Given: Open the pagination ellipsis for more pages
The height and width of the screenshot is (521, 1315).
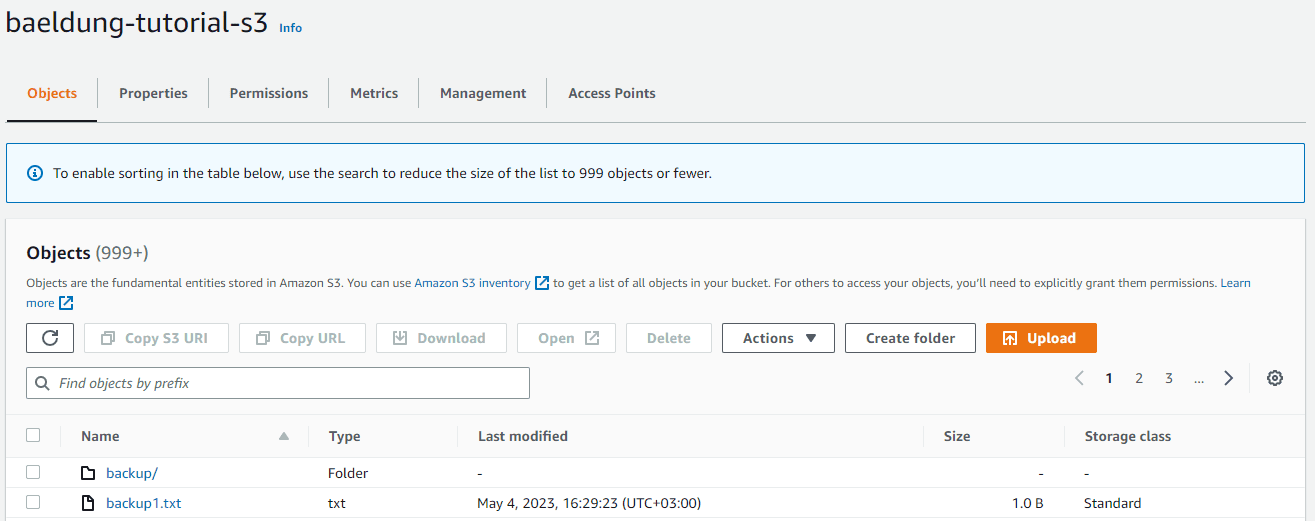Looking at the screenshot, I should pos(1199,378).
